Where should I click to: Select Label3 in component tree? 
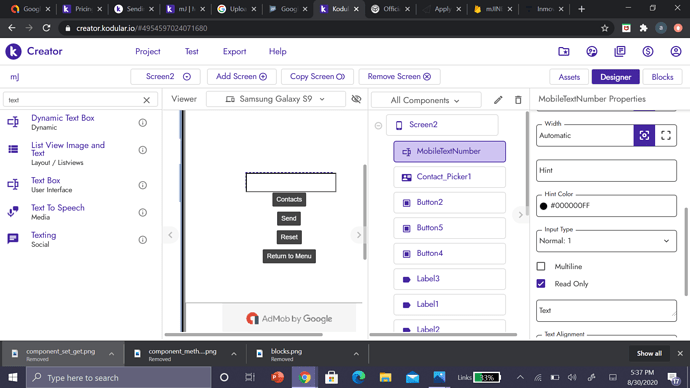coord(449,279)
